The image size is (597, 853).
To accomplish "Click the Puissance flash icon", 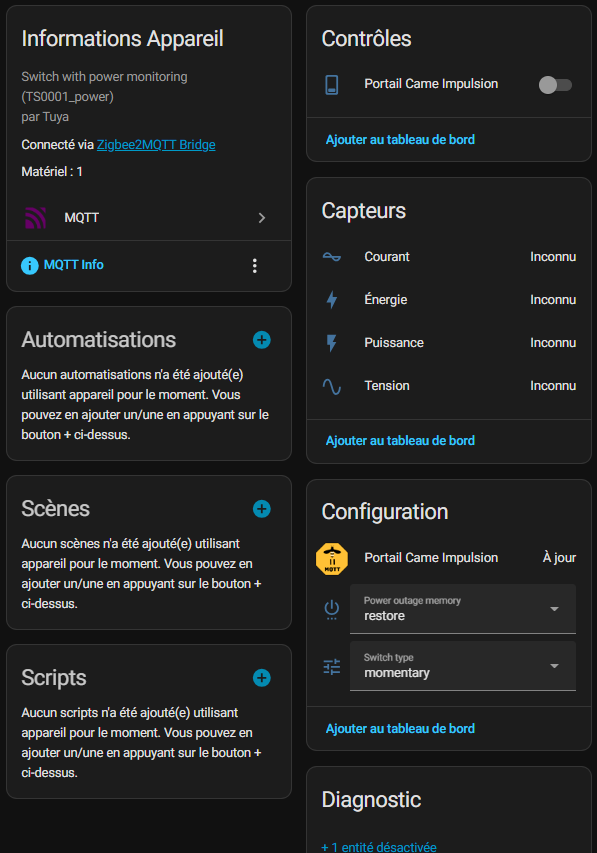I will pos(334,343).
